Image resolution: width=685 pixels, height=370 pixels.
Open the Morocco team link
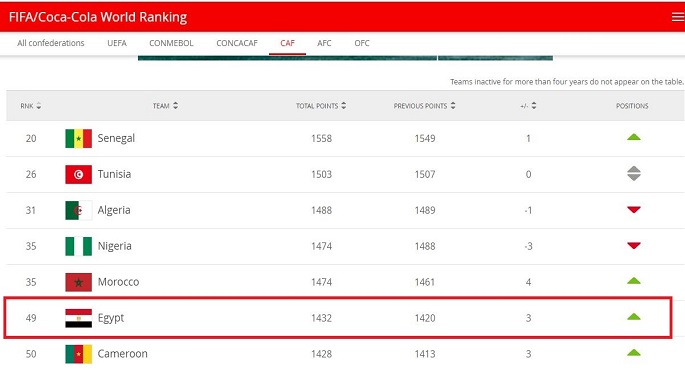(x=118, y=282)
